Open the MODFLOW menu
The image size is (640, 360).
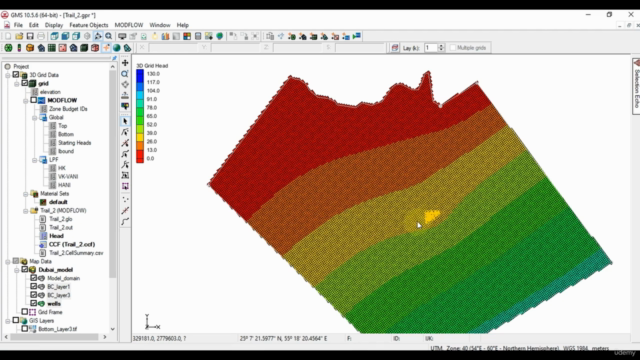(129, 25)
